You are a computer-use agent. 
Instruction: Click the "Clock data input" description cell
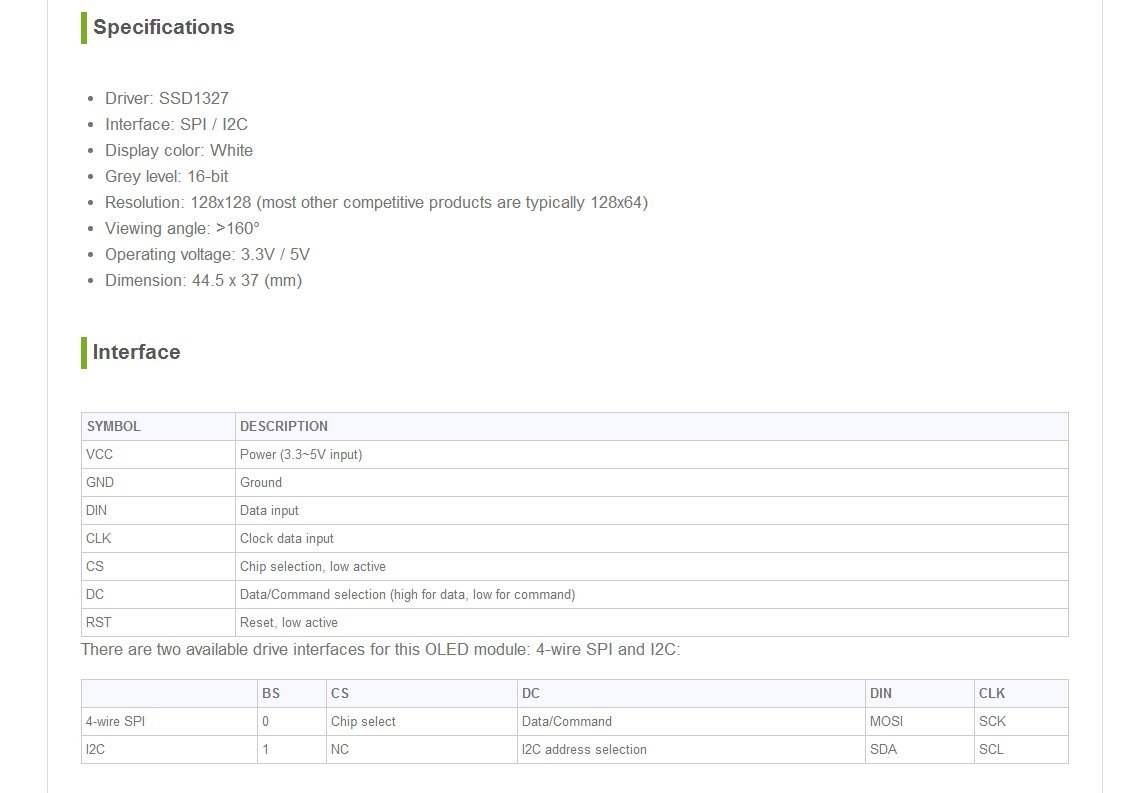pos(287,538)
